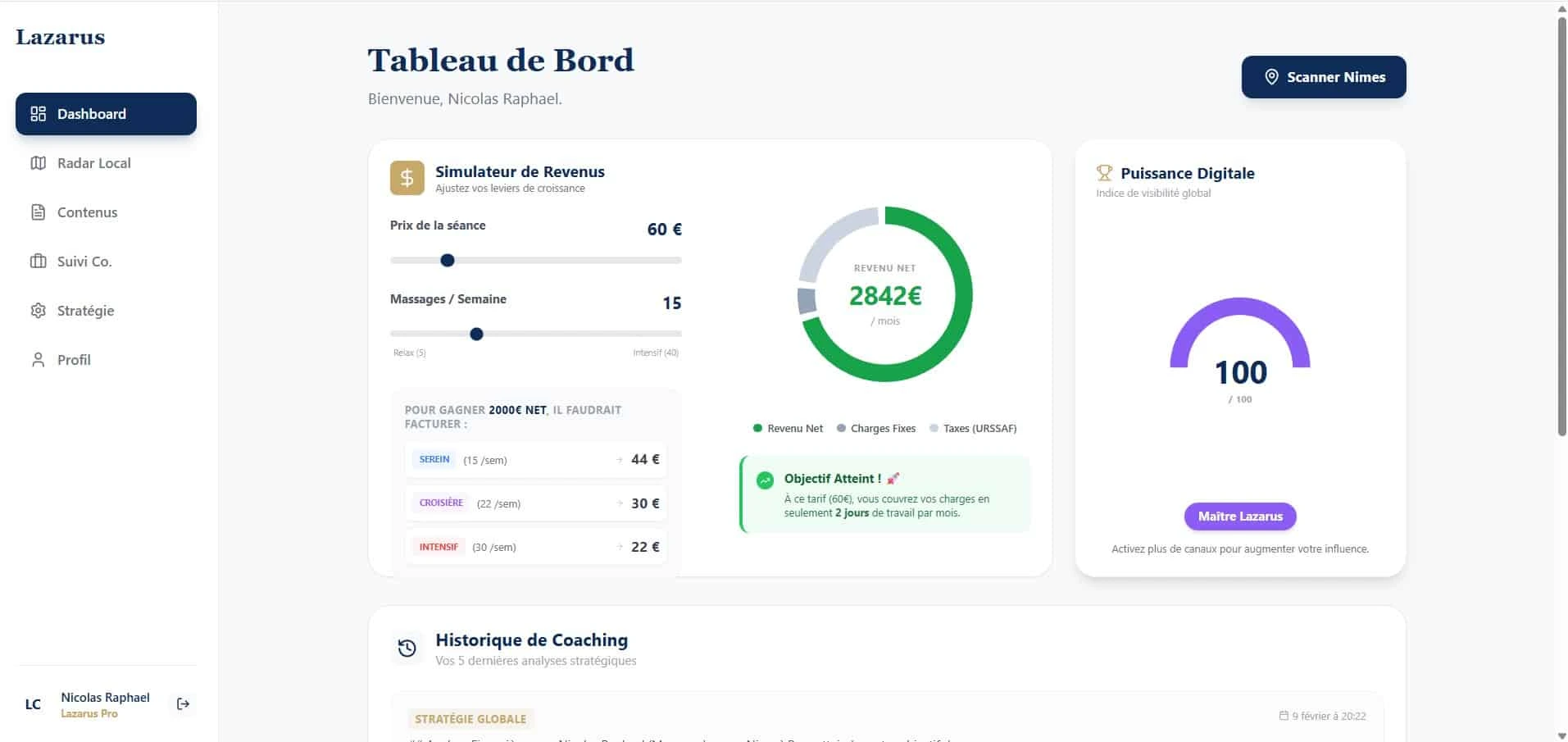This screenshot has width=1568, height=742.
Task: Navigate to Suivi Co.
Action: pyautogui.click(x=106, y=262)
